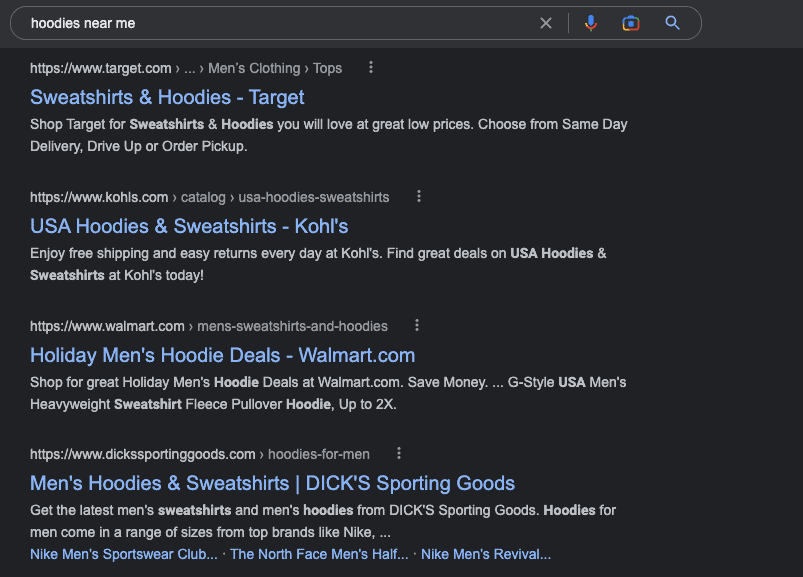Submit search with the magnifying glass icon
The width and height of the screenshot is (803, 577).
click(x=672, y=23)
